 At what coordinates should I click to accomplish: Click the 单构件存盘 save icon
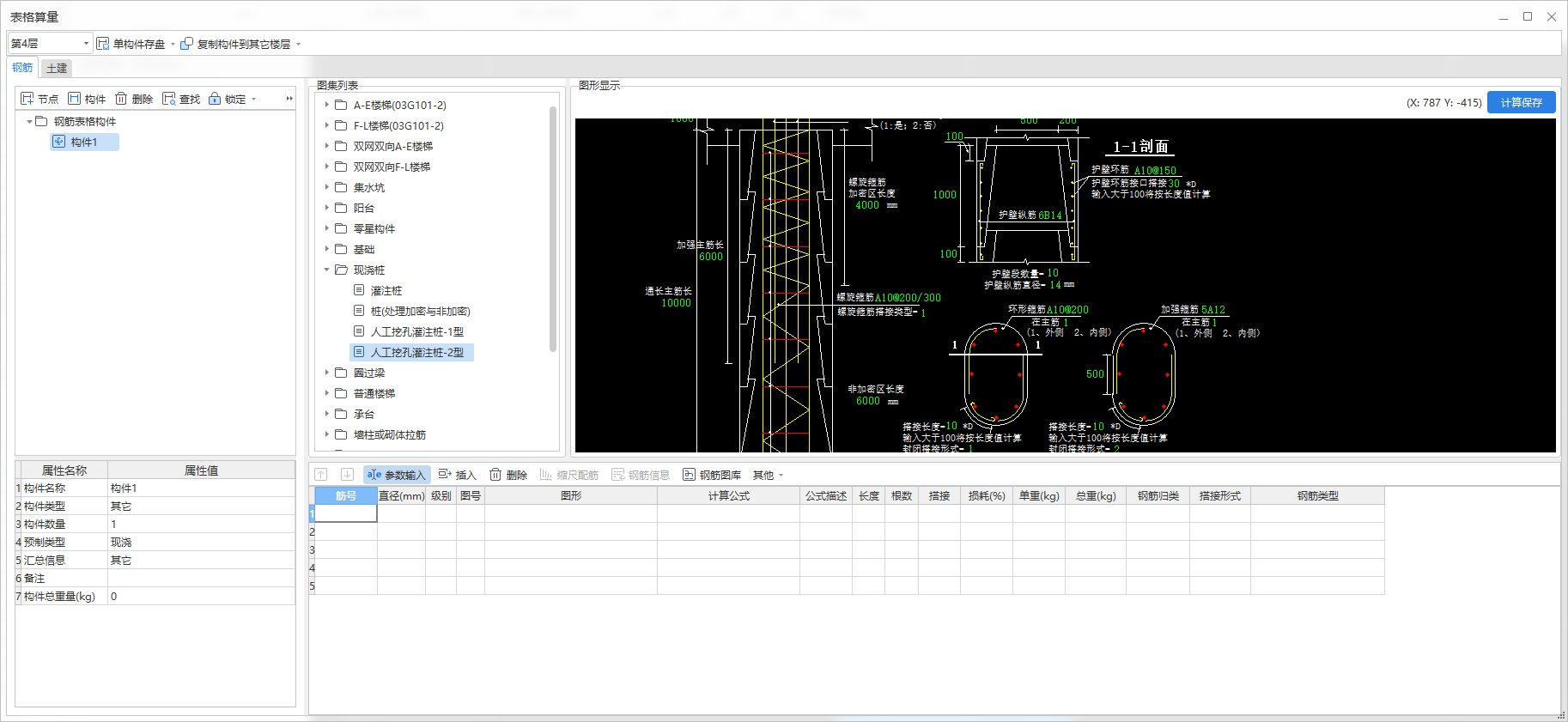point(103,44)
